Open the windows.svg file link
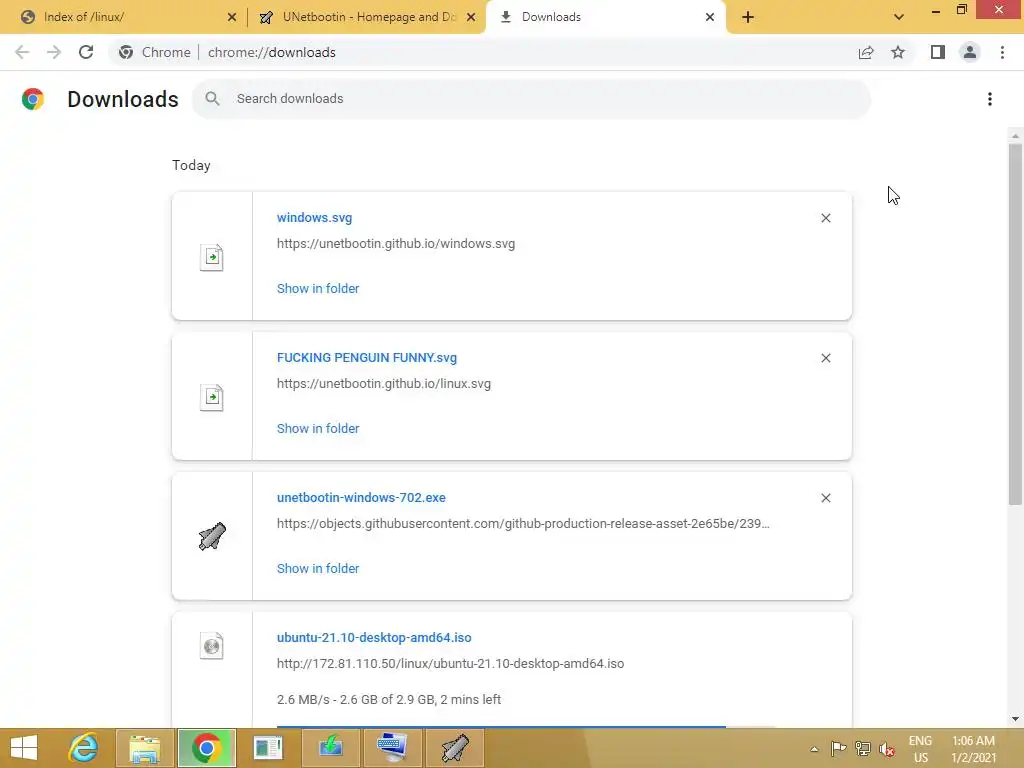This screenshot has width=1024, height=768. coord(314,217)
